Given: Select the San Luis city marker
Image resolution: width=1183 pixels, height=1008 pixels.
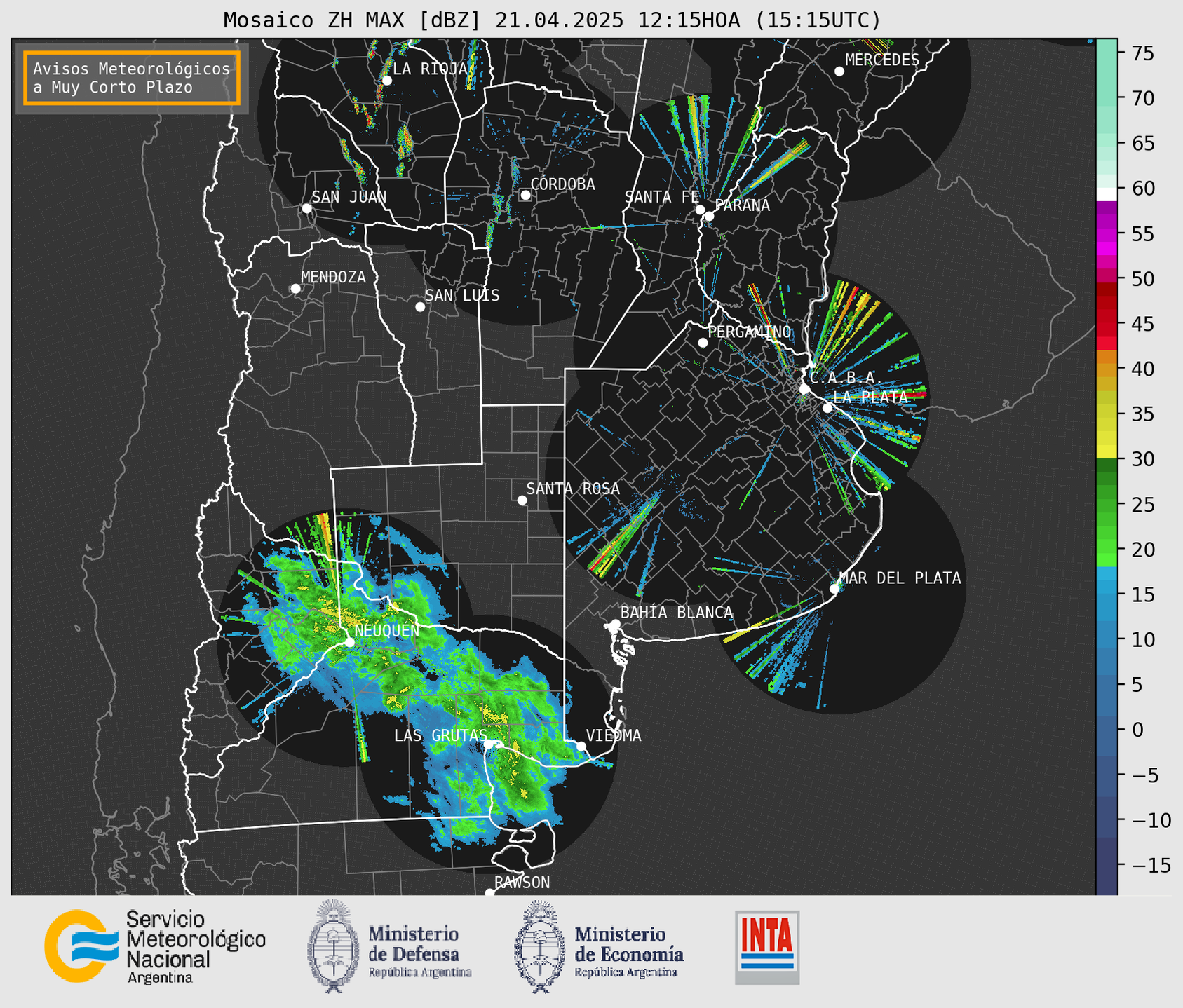Looking at the screenshot, I should [420, 307].
